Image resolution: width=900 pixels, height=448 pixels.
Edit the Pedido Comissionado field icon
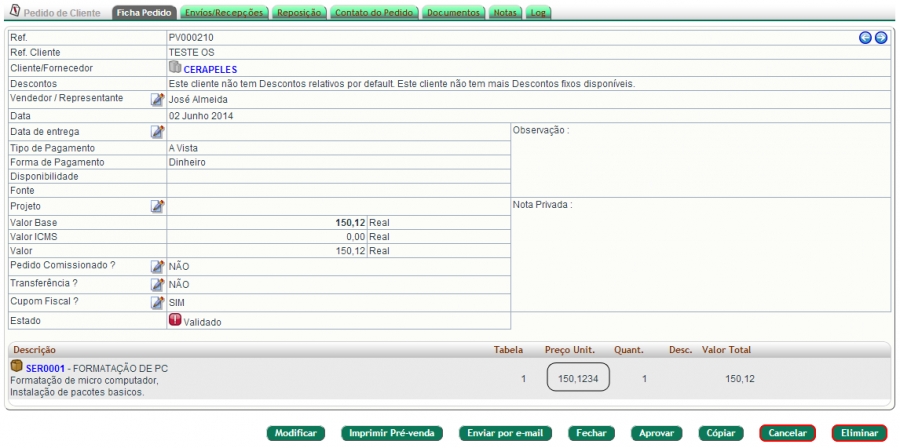tap(157, 267)
